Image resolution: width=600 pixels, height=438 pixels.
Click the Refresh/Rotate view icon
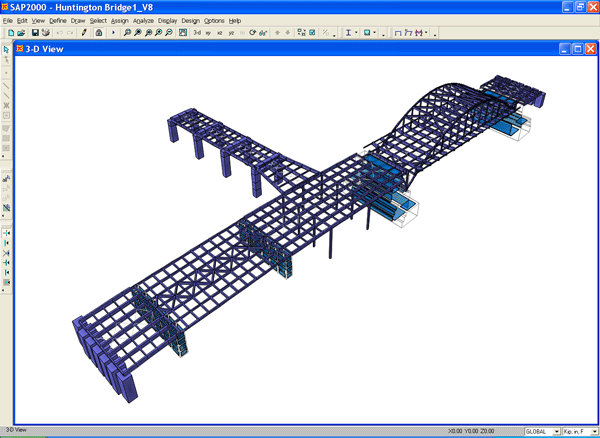252,33
